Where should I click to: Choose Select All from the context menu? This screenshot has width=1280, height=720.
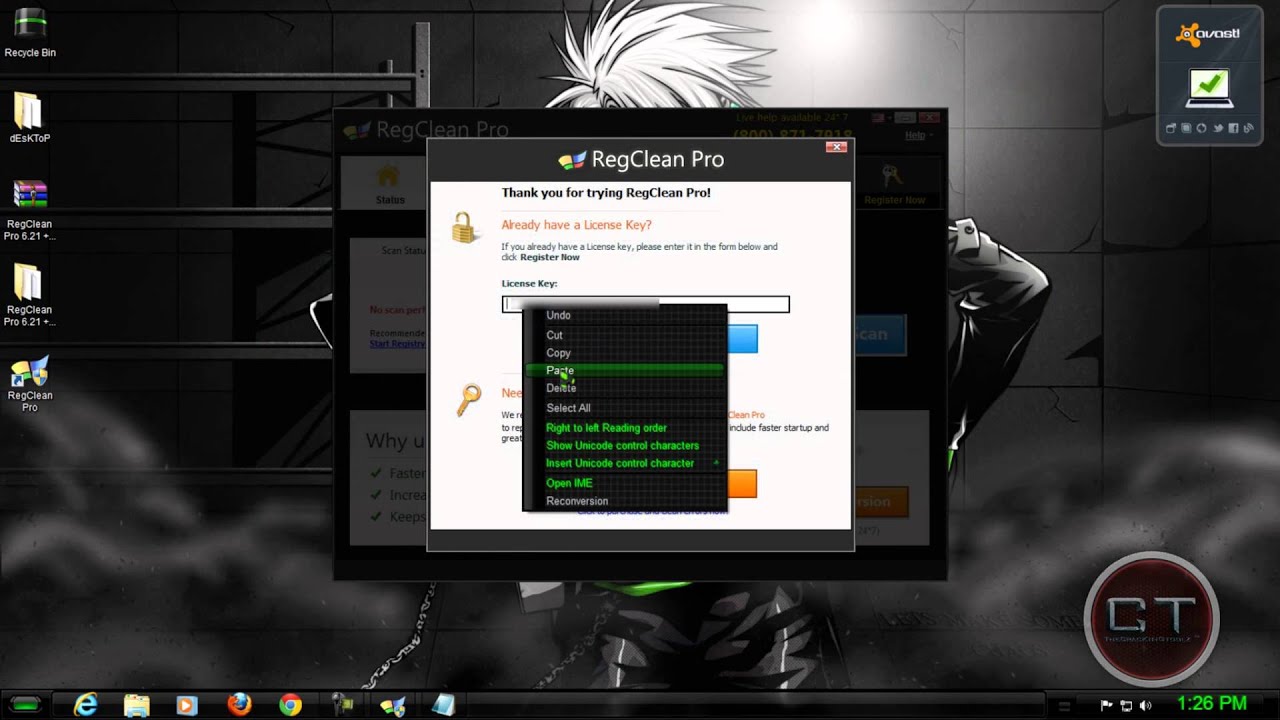[625, 408]
